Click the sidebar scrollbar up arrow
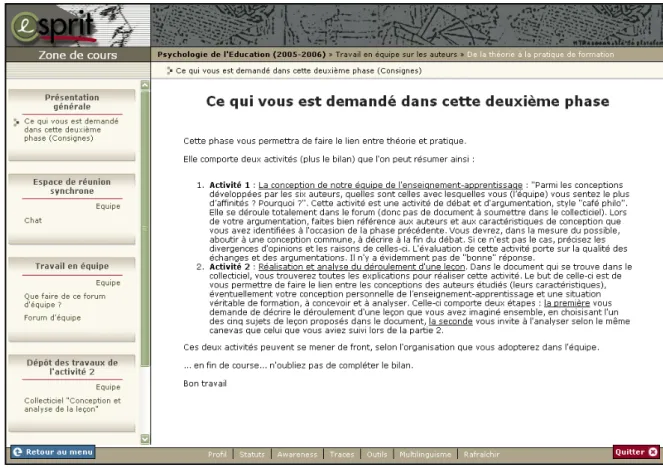The image size is (663, 468). click(x=145, y=85)
